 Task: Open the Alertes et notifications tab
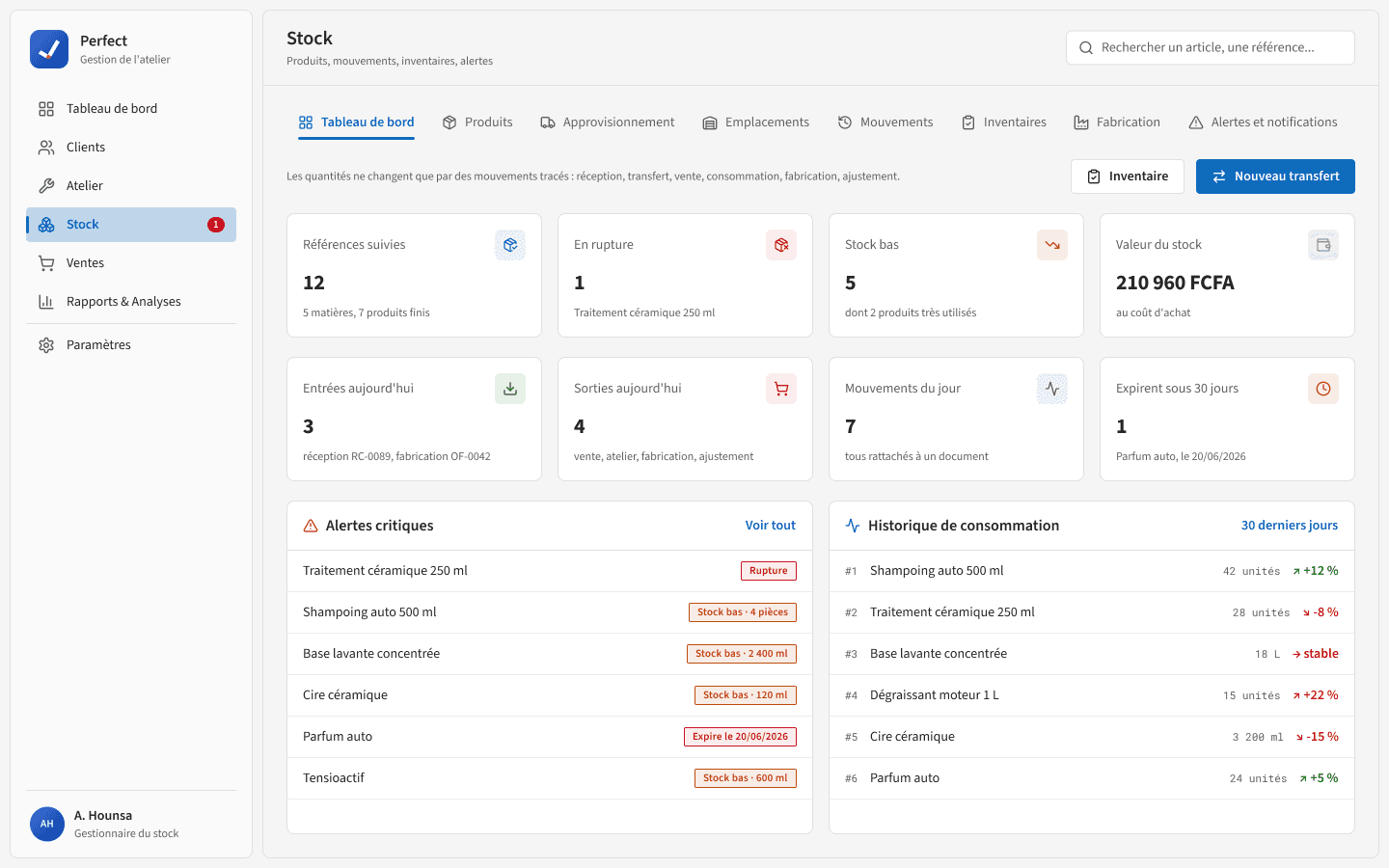[x=1263, y=122]
